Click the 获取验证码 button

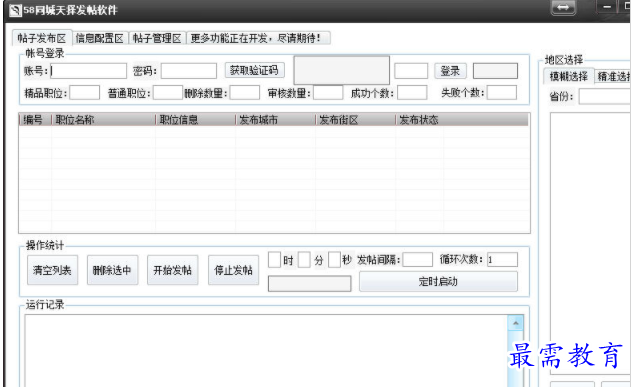(x=254, y=70)
